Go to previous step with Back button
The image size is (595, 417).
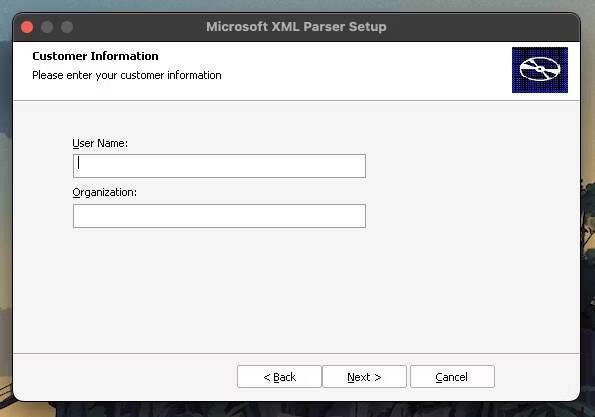[279, 377]
